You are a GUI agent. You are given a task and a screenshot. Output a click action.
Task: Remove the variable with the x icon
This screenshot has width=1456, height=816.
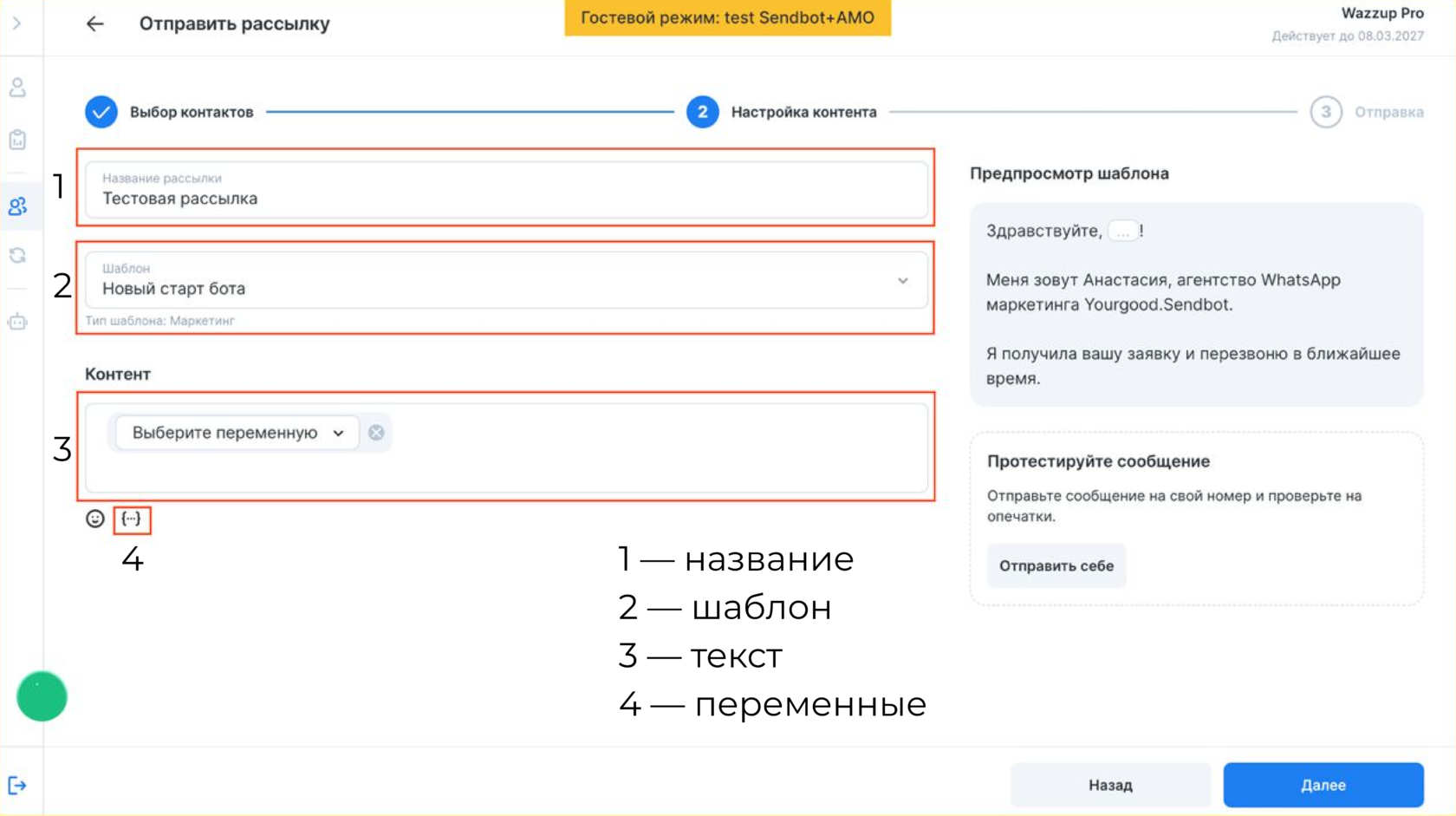[376, 433]
